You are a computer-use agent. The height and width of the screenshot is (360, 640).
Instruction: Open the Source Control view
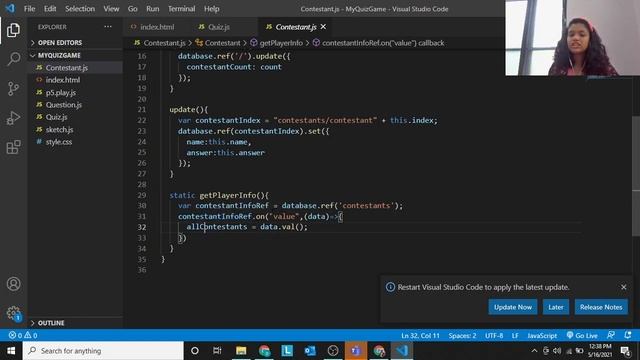pos(13,89)
